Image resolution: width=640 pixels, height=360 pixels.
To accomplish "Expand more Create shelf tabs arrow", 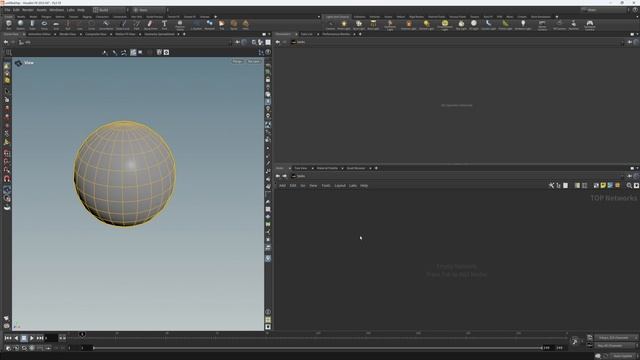I will click(216, 17).
